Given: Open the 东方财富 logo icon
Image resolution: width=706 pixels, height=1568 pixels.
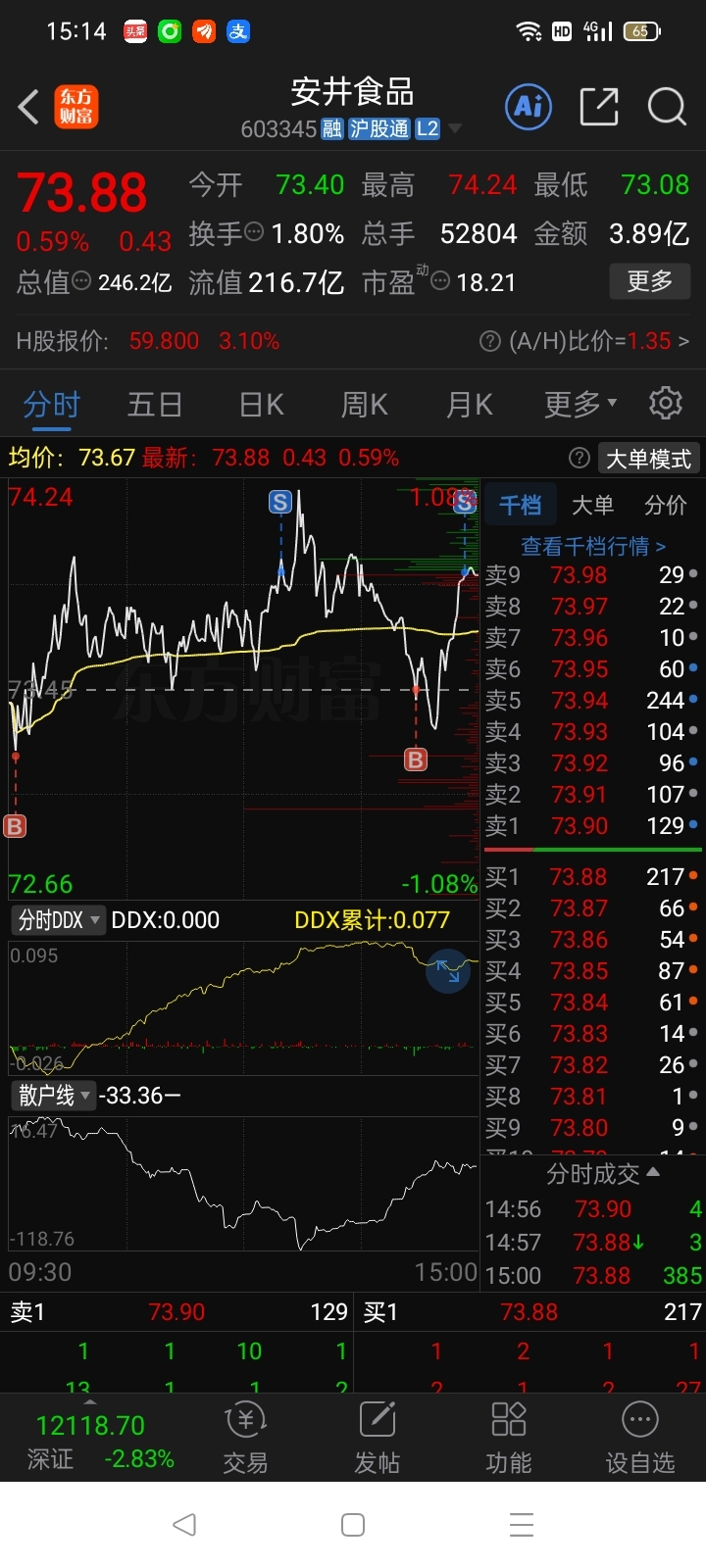Looking at the screenshot, I should coord(76,107).
